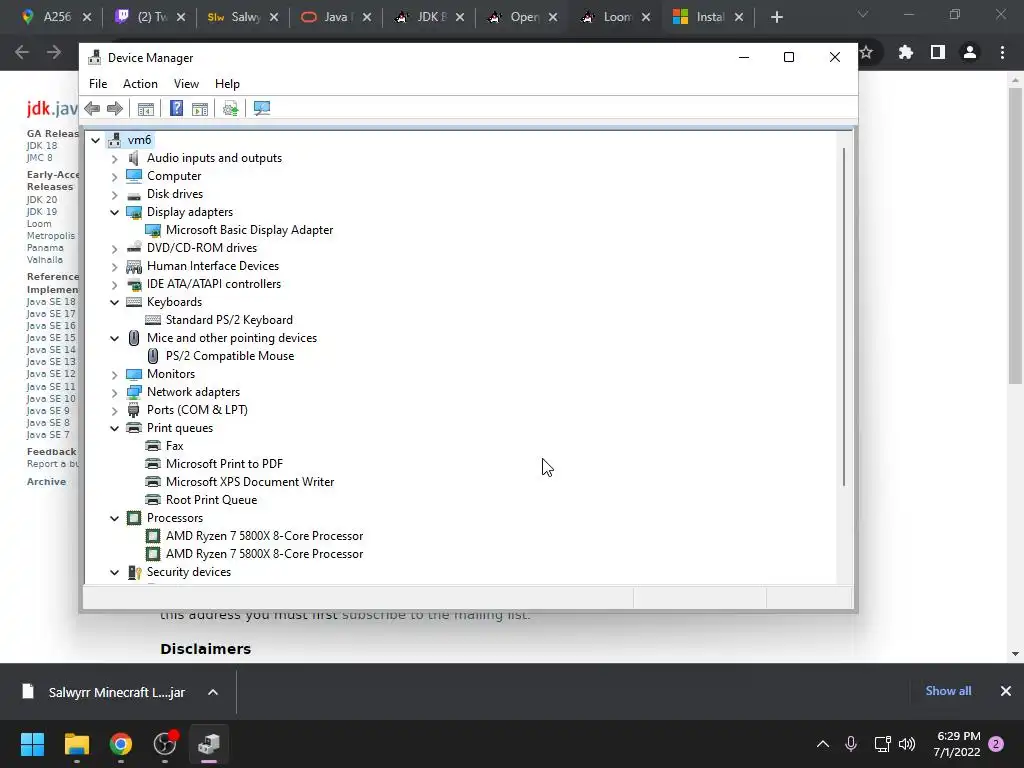Click the Monitors category icon

point(134,374)
